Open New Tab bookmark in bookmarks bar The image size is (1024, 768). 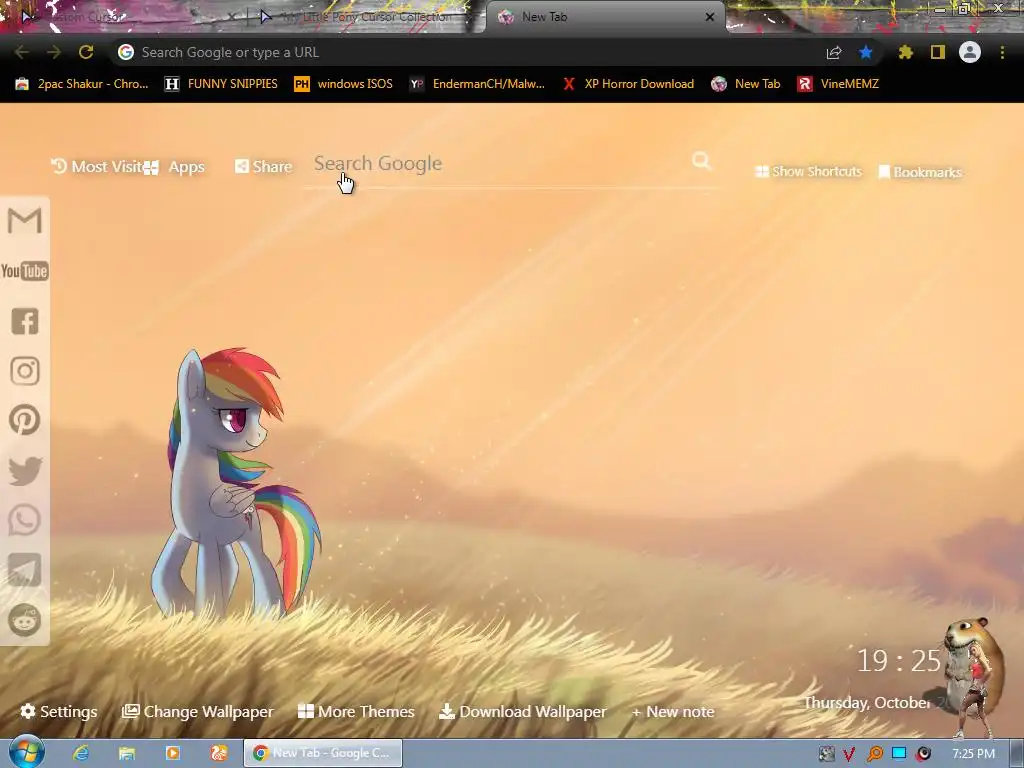(746, 84)
